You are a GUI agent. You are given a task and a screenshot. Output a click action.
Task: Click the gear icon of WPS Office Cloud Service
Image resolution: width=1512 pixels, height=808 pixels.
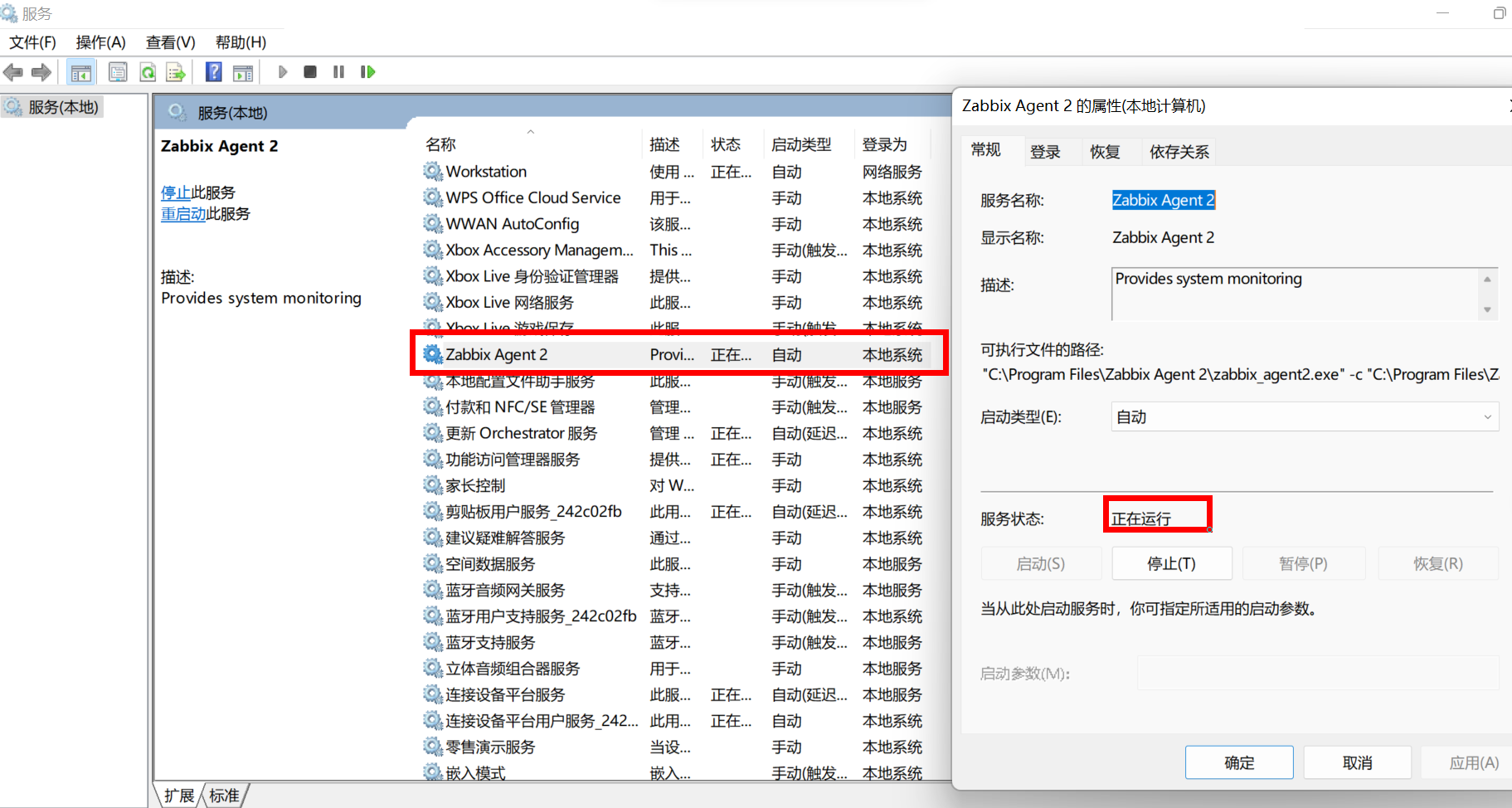pyautogui.click(x=433, y=197)
